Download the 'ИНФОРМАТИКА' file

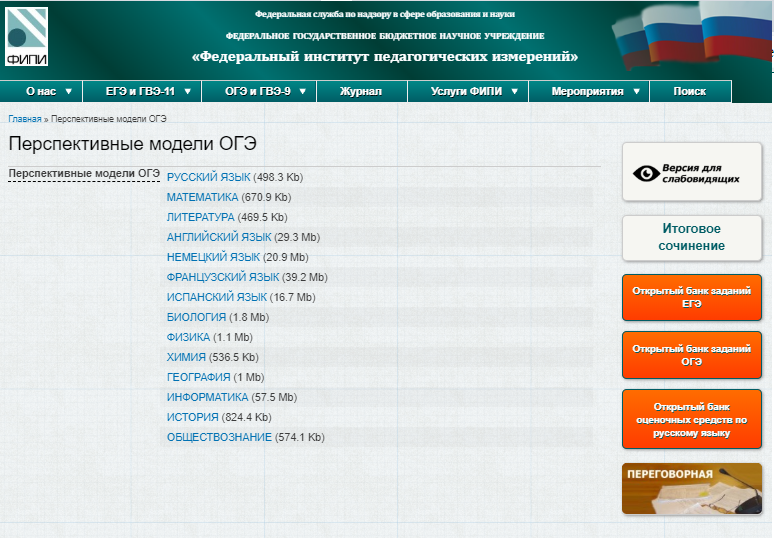point(207,397)
